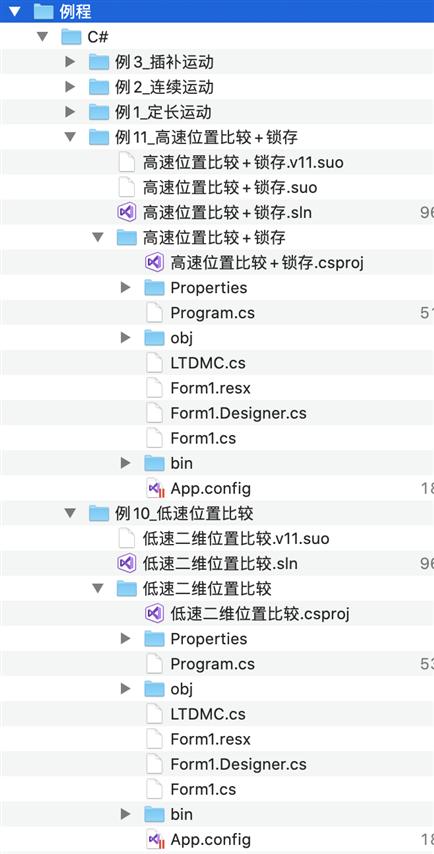Click the 高速位置比较+锁存.csproj Visual Studio icon
The image size is (434, 854).
154,263
